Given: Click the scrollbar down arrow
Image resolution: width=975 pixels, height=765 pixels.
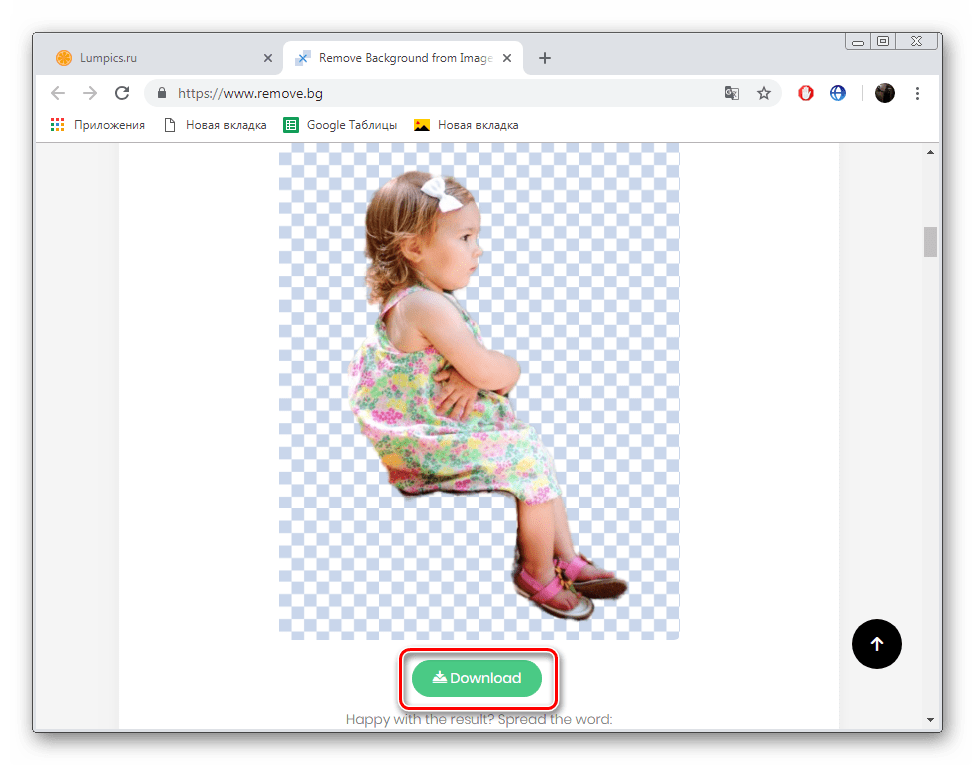Looking at the screenshot, I should pos(930,720).
